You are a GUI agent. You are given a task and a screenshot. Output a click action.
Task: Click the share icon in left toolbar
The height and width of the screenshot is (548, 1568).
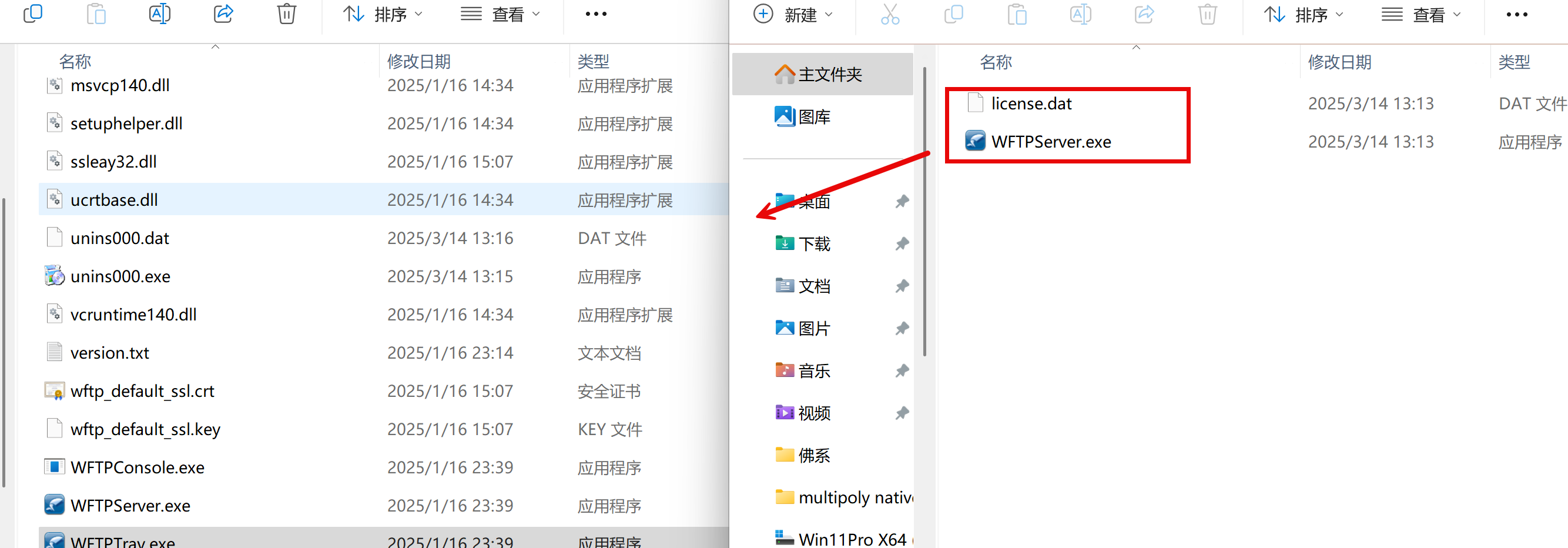point(223,14)
